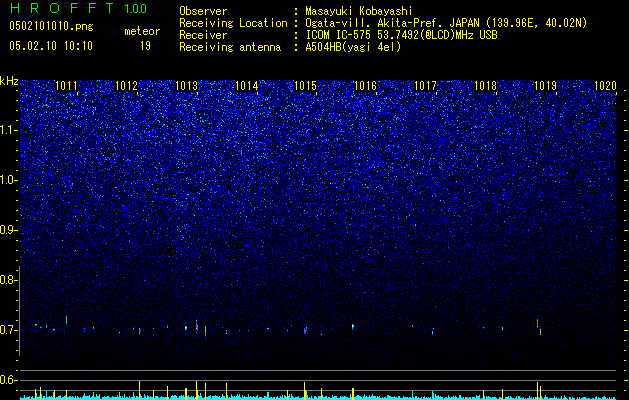Click time marker 1020
629x400 pixels.
pyautogui.click(x=605, y=86)
